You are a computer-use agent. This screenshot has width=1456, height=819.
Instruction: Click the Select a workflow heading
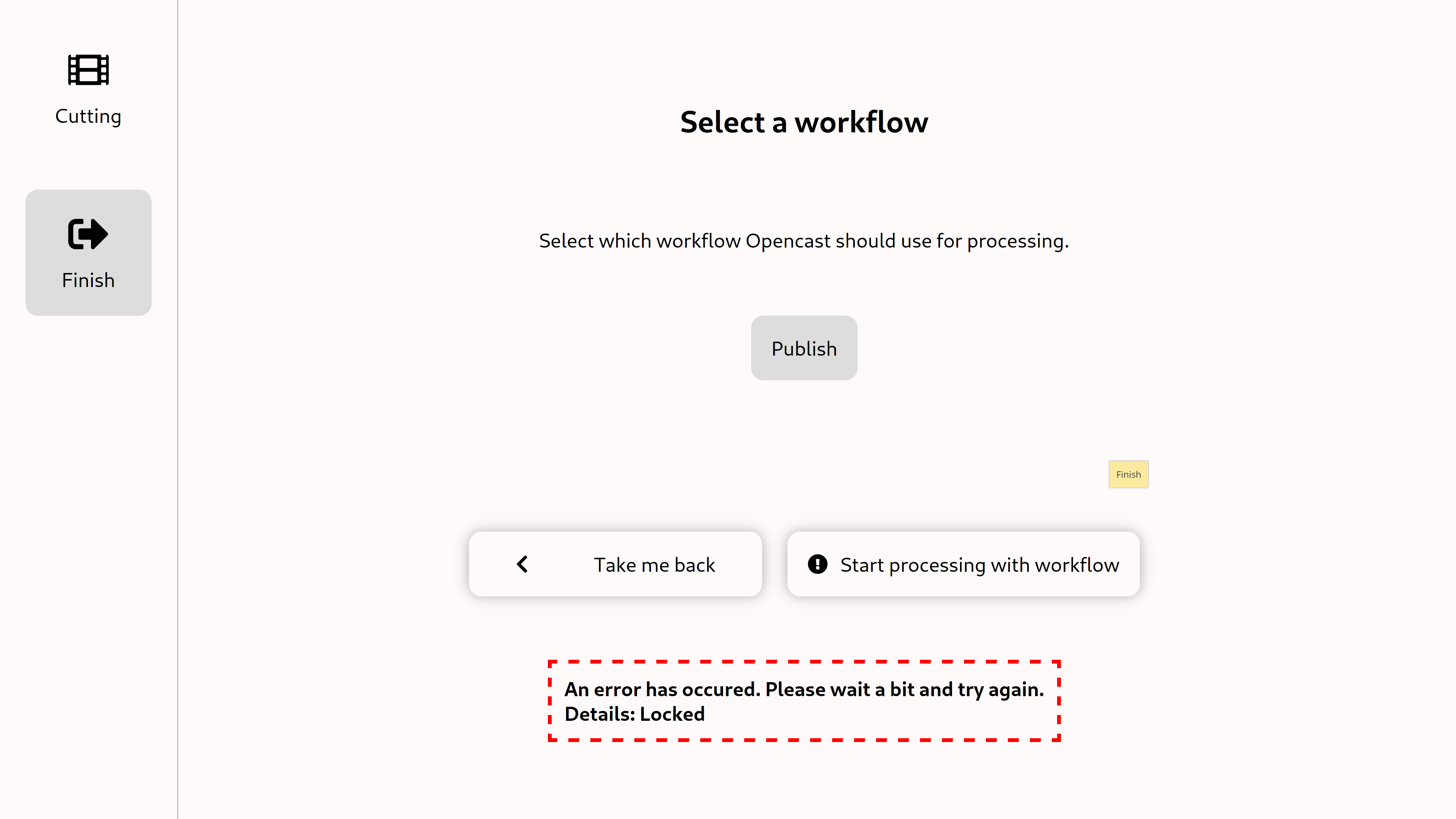pyautogui.click(x=804, y=121)
